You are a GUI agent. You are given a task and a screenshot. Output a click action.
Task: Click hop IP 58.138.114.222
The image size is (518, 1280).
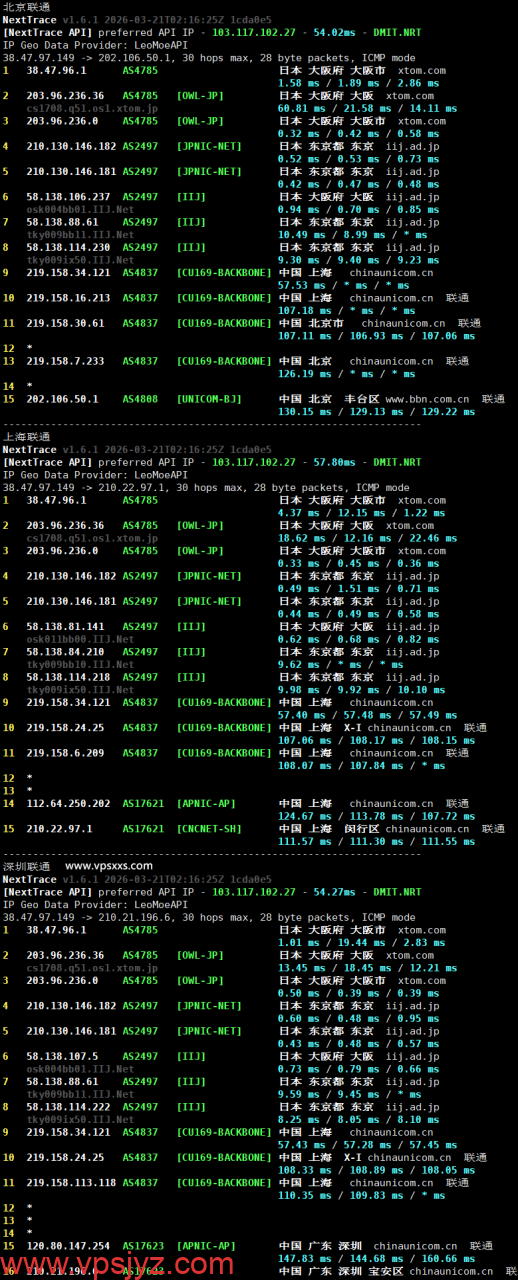(68, 1107)
